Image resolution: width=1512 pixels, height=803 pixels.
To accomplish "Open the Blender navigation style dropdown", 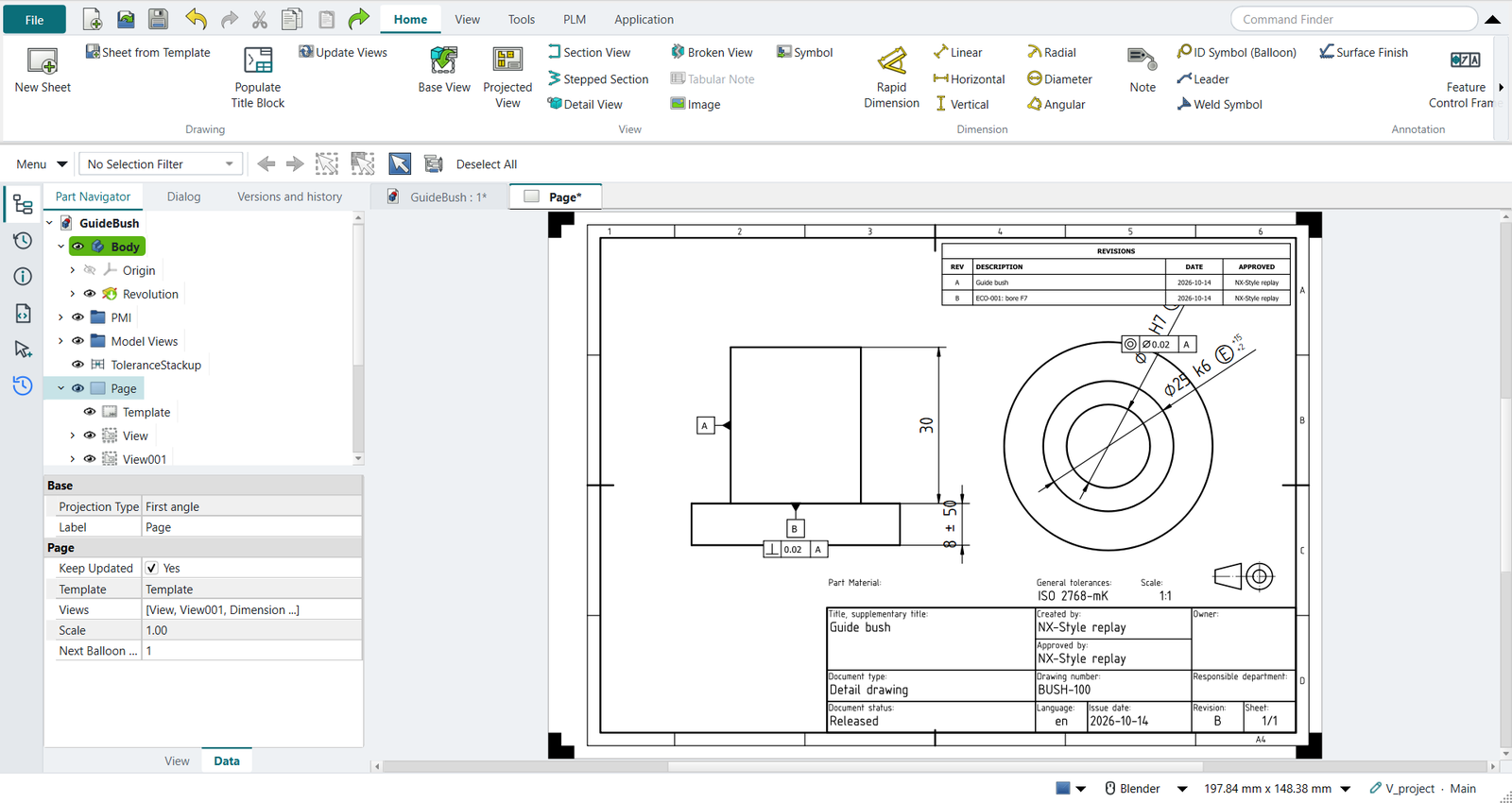I will pos(1182,789).
